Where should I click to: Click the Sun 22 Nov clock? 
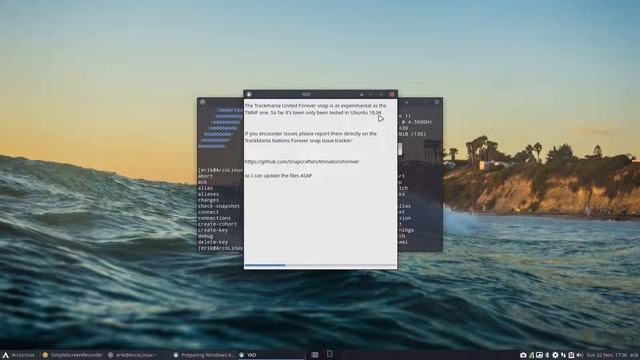[x=607, y=356]
